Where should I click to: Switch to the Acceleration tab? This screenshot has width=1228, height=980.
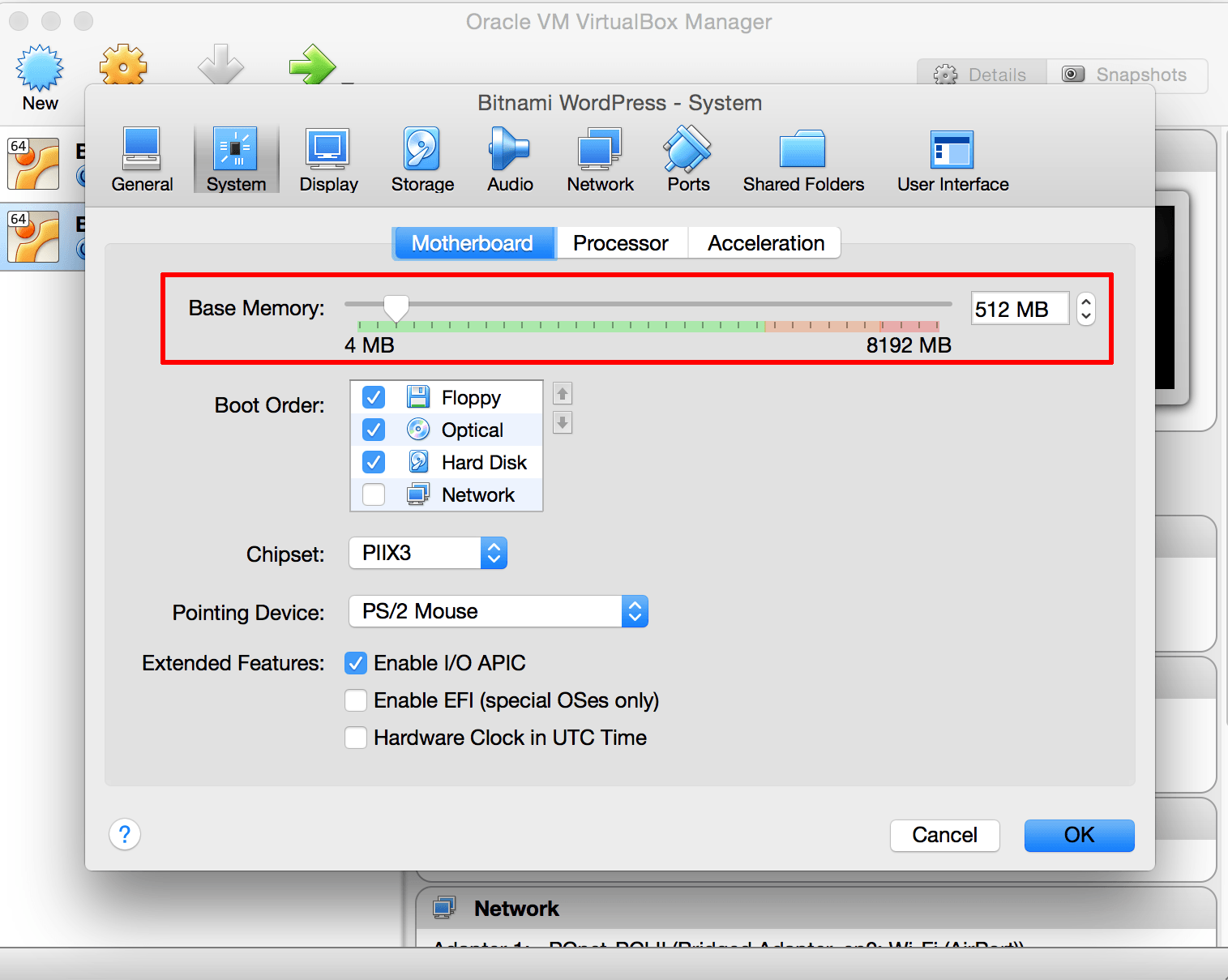(x=765, y=243)
